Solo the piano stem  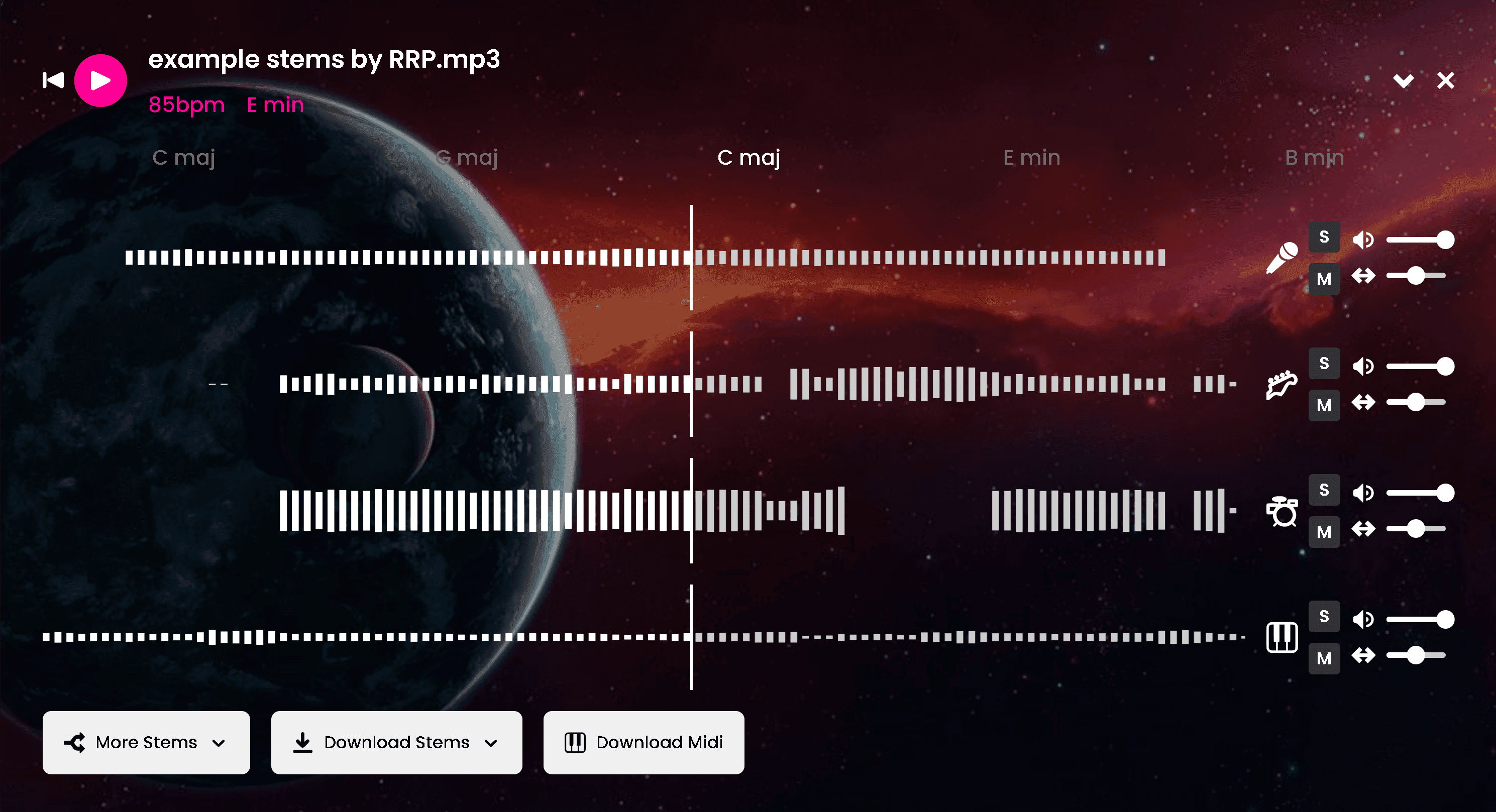[1324, 616]
